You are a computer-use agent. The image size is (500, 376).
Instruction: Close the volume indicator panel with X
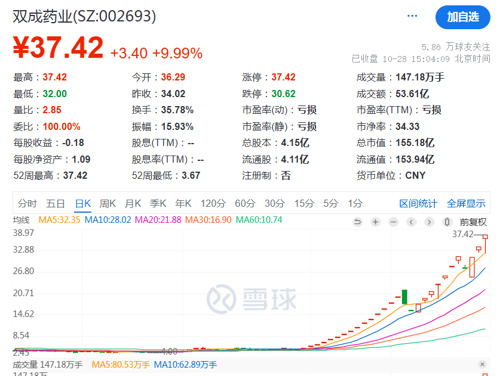coord(482,364)
